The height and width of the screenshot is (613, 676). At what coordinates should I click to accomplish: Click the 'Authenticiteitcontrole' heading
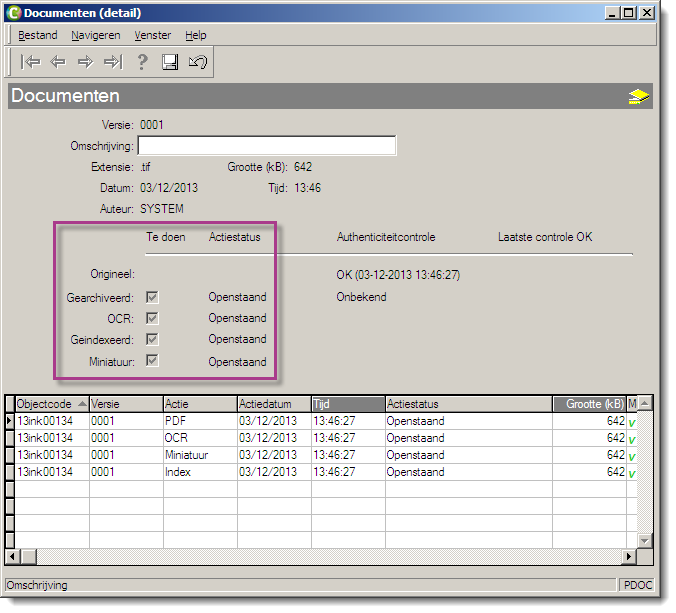(386, 237)
